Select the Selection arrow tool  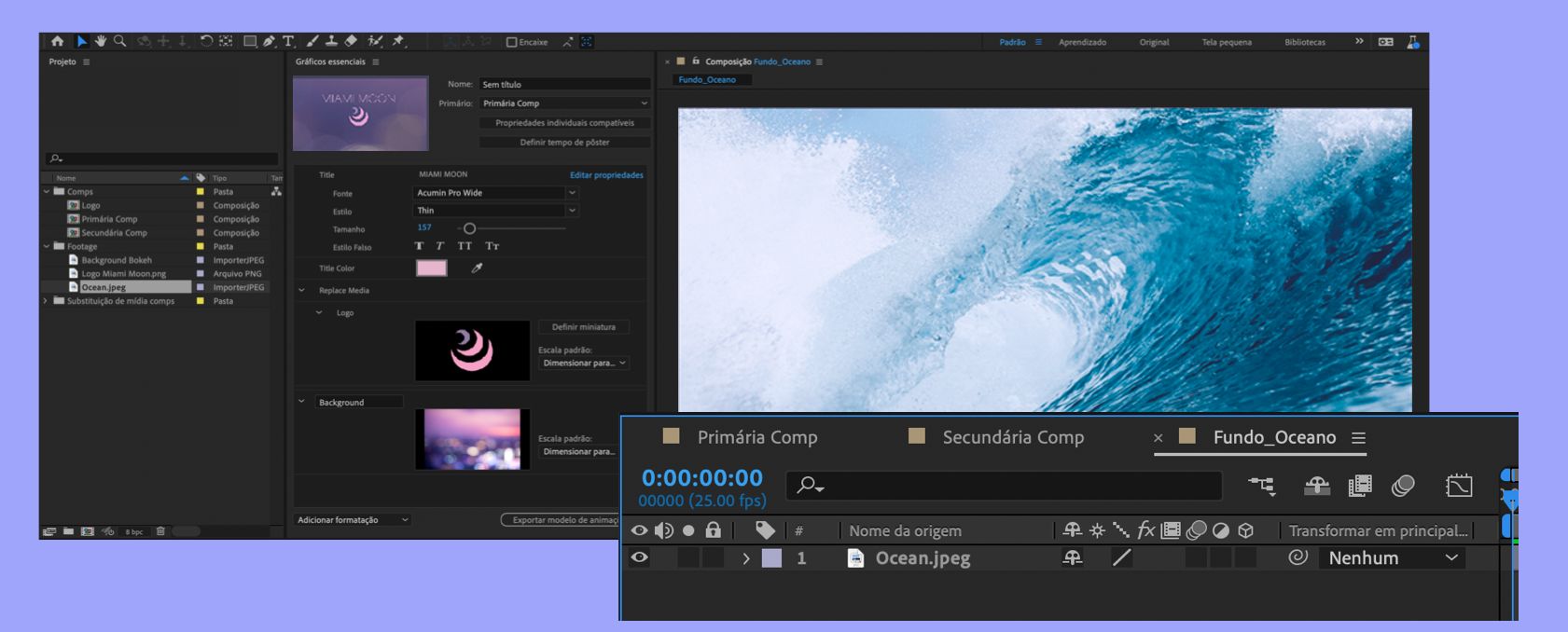(82, 41)
